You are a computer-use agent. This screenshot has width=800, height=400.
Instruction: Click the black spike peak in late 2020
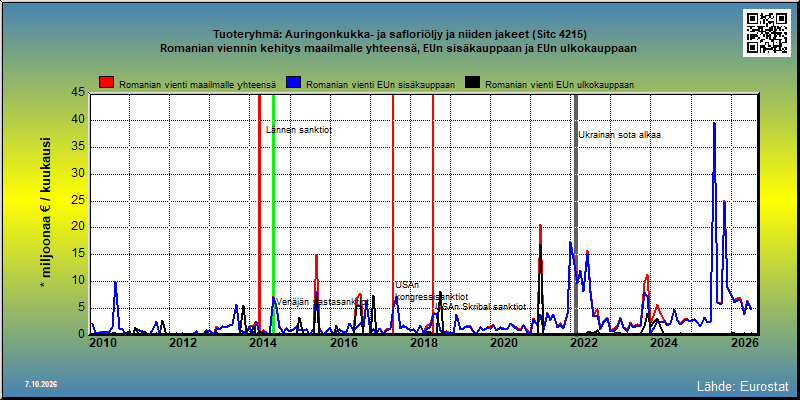click(x=540, y=246)
